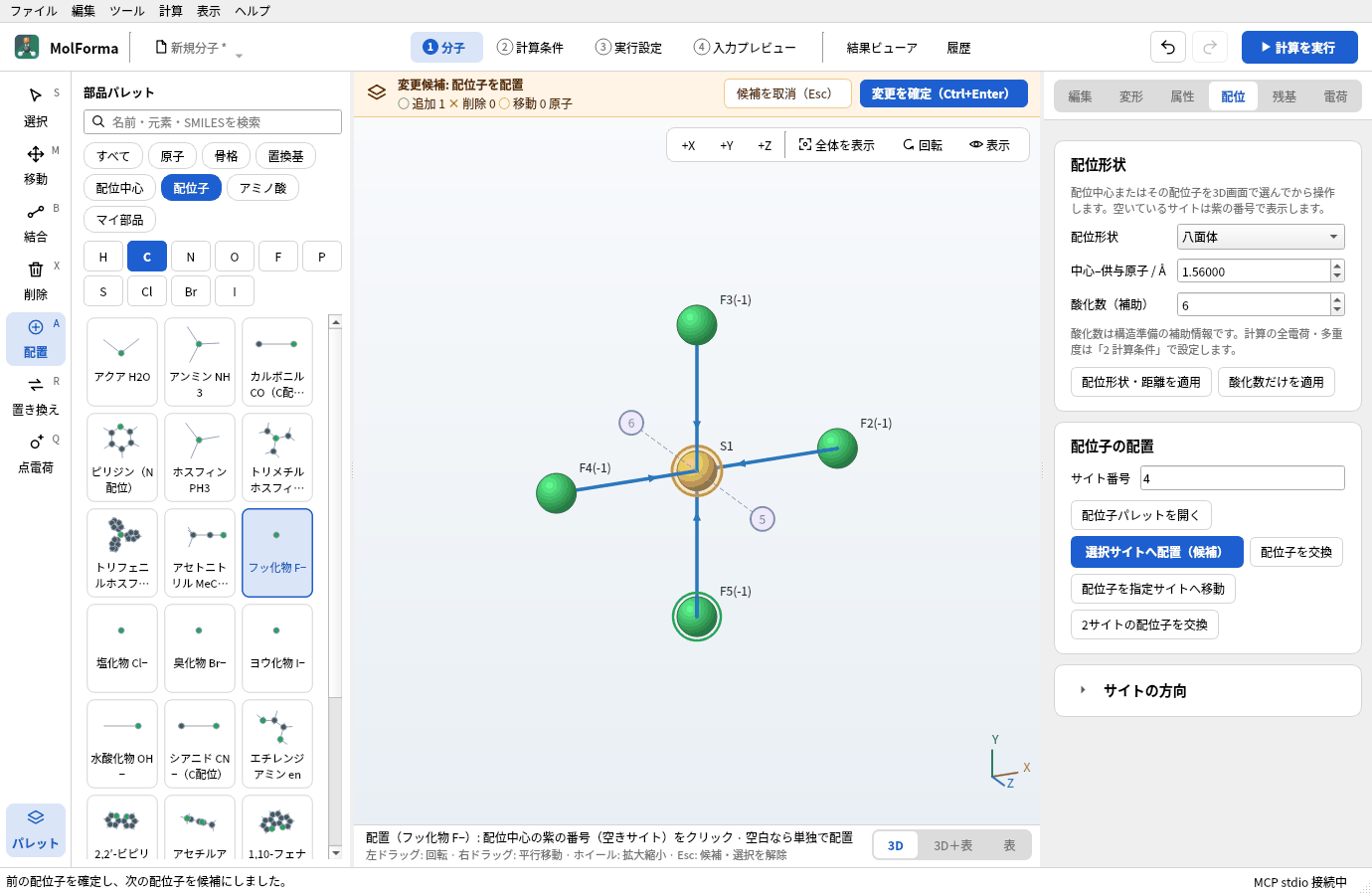Pick the 削除 trash tool
1372x895 pixels.
click(x=36, y=280)
